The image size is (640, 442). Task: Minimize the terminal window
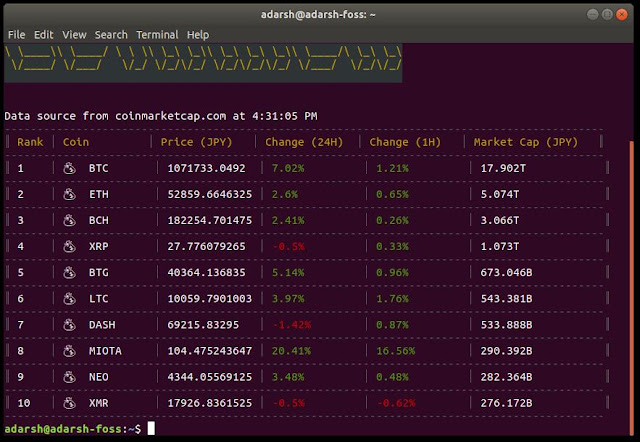click(593, 15)
